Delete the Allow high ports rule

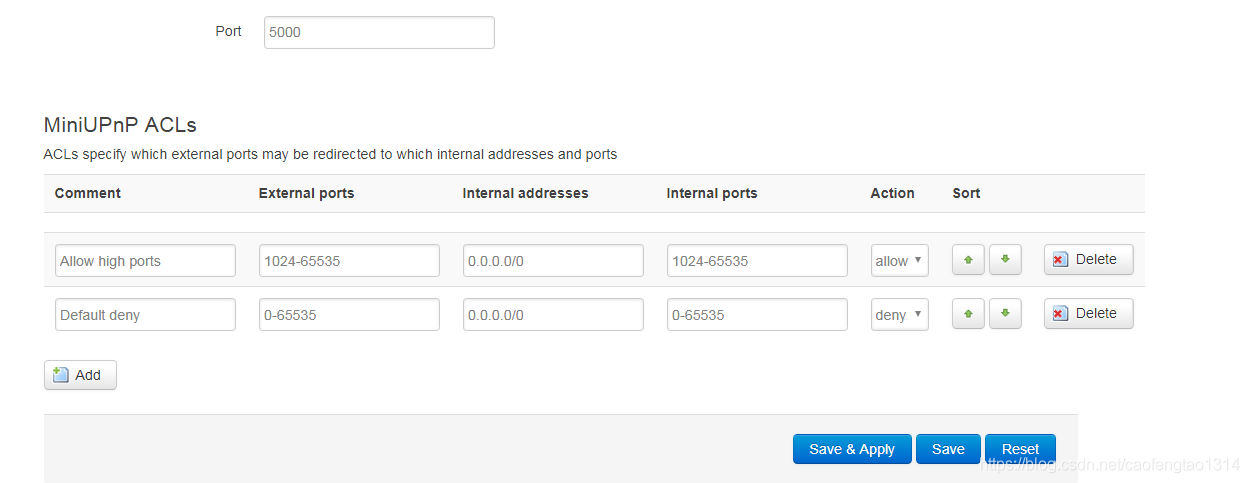[x=1088, y=260]
